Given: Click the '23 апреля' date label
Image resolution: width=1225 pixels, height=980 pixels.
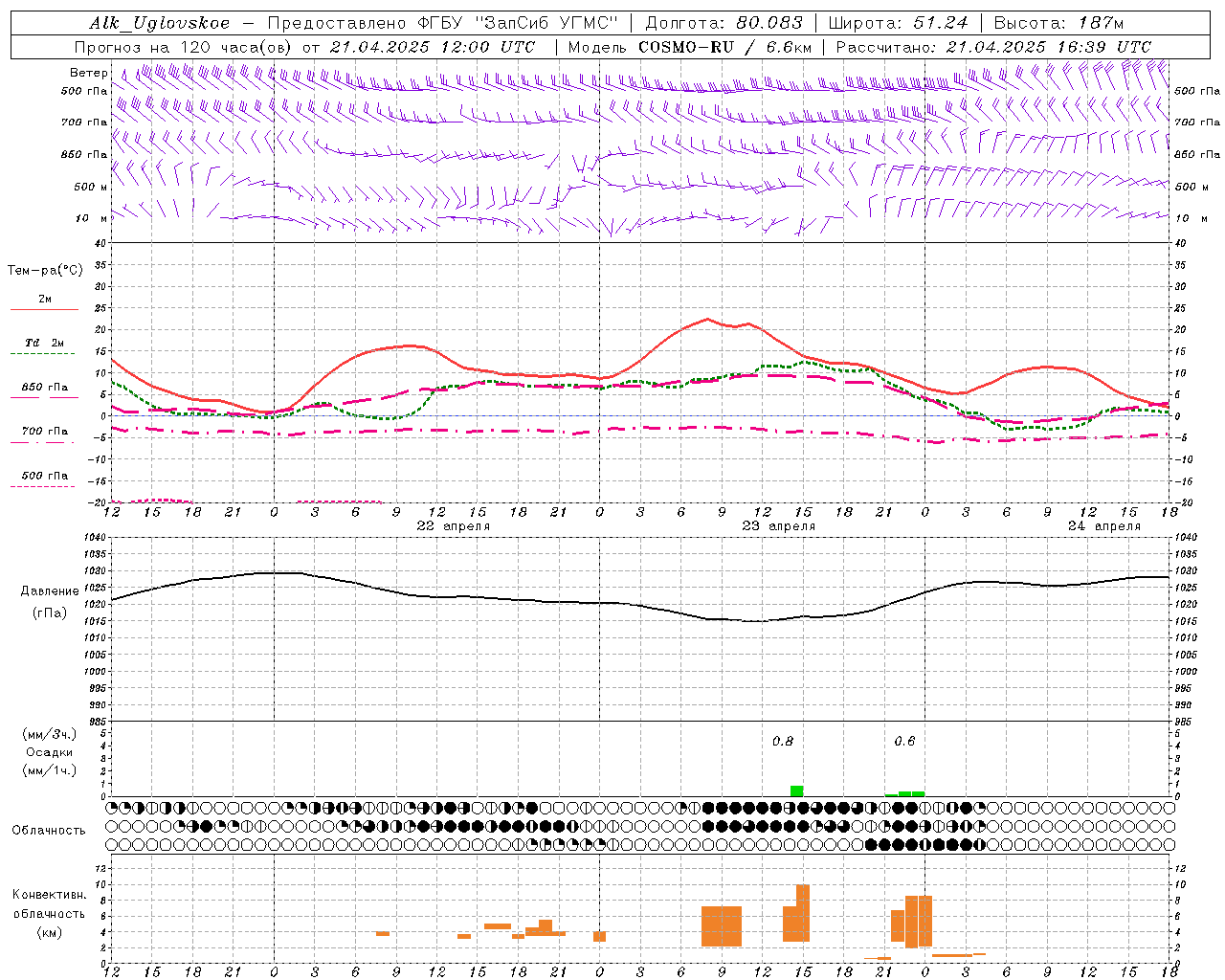Looking at the screenshot, I should (779, 525).
